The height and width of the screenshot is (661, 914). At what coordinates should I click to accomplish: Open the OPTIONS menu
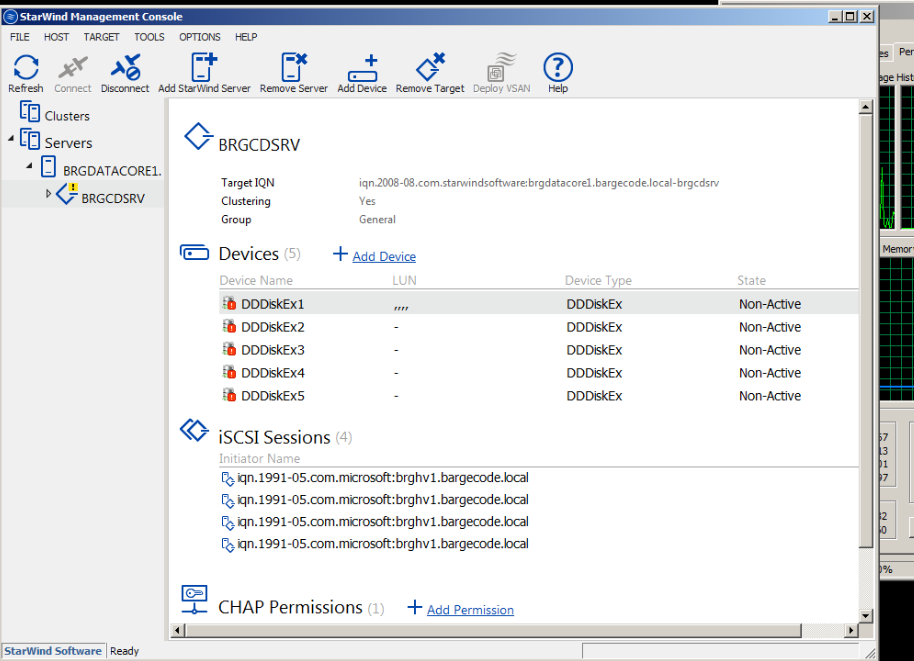pos(200,37)
